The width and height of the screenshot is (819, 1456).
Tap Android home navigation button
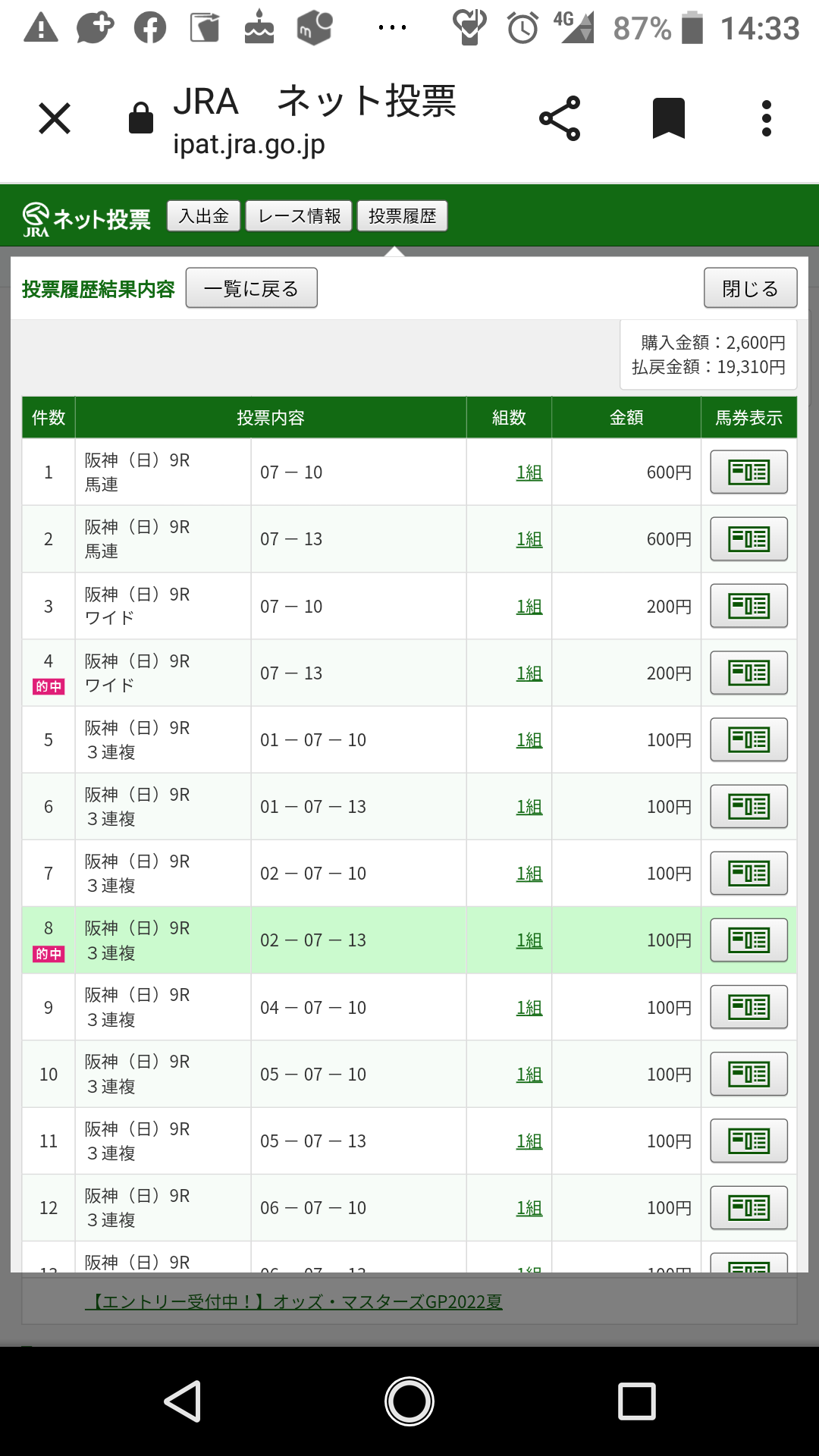tap(409, 1401)
